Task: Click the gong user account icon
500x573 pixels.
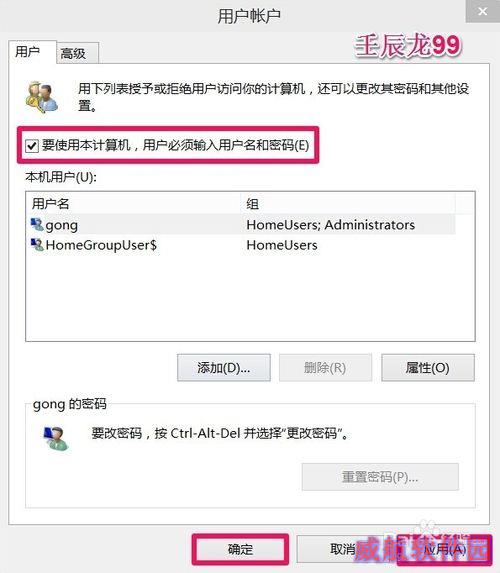Action: (37, 224)
